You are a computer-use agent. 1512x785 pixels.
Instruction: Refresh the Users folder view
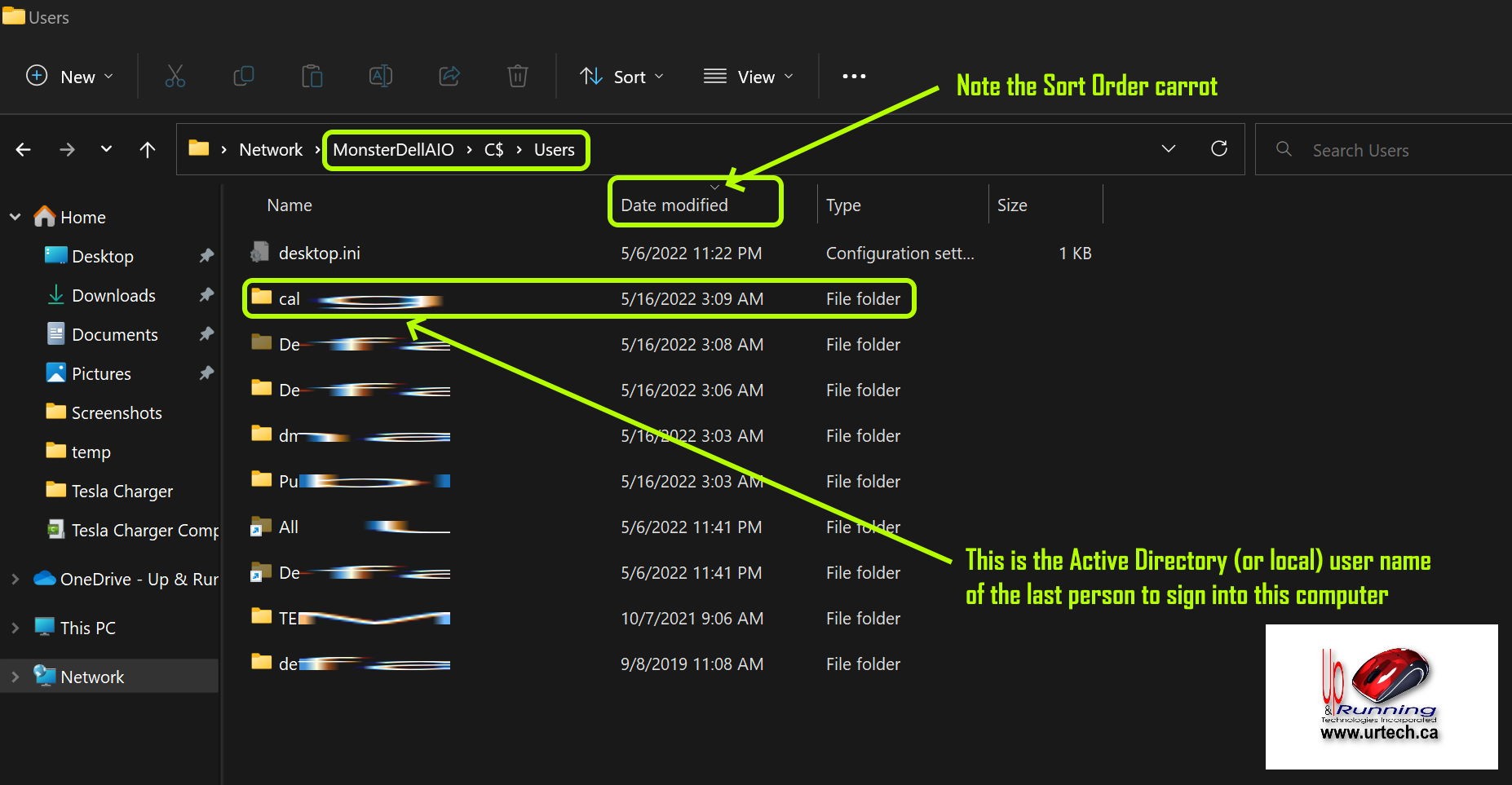point(1218,148)
